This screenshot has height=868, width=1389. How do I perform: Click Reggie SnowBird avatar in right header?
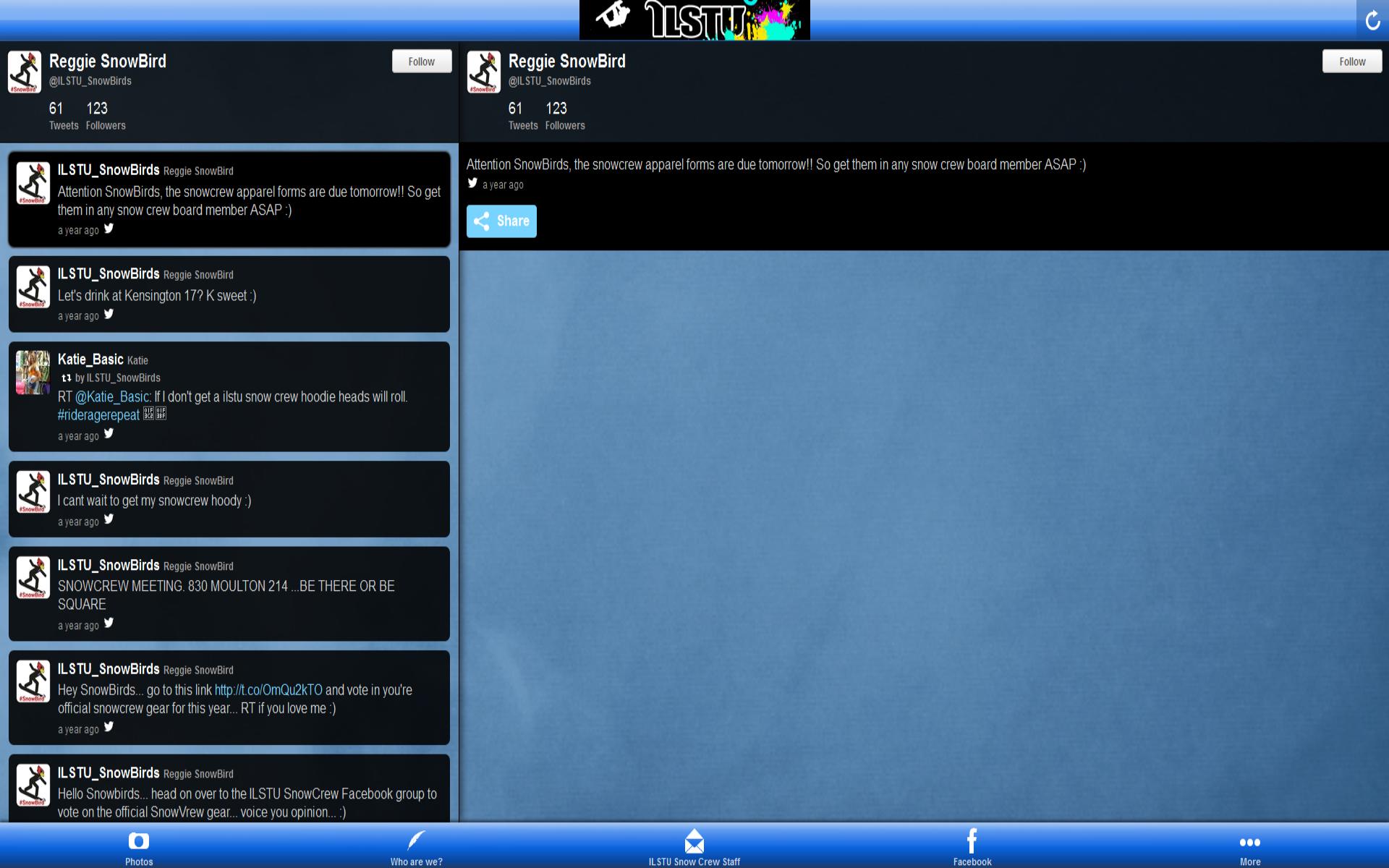coord(483,72)
